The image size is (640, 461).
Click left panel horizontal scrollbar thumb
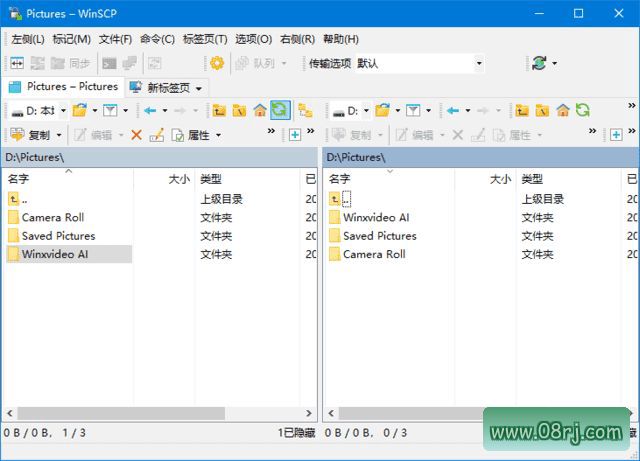tap(121, 413)
